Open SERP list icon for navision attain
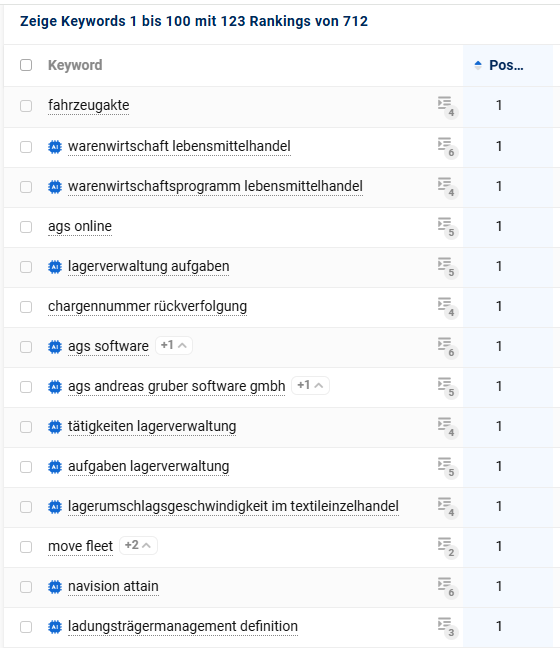Screen dimensions: 560x648 447,587
